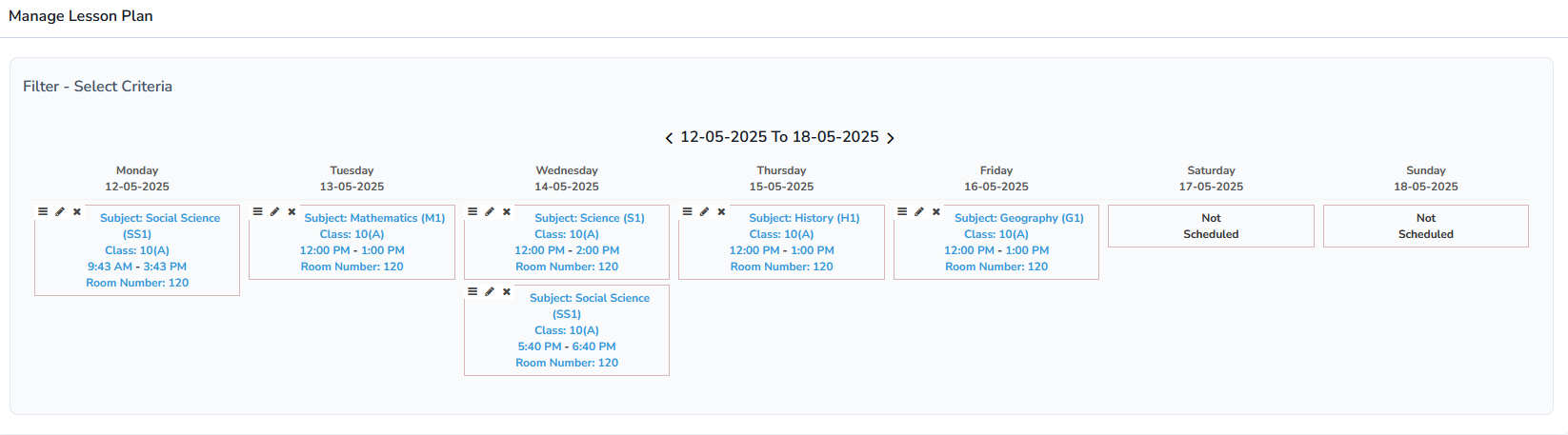Edit Wednesday Science (S1) lesson
Viewport: 1568px width, 435px height.
point(490,211)
